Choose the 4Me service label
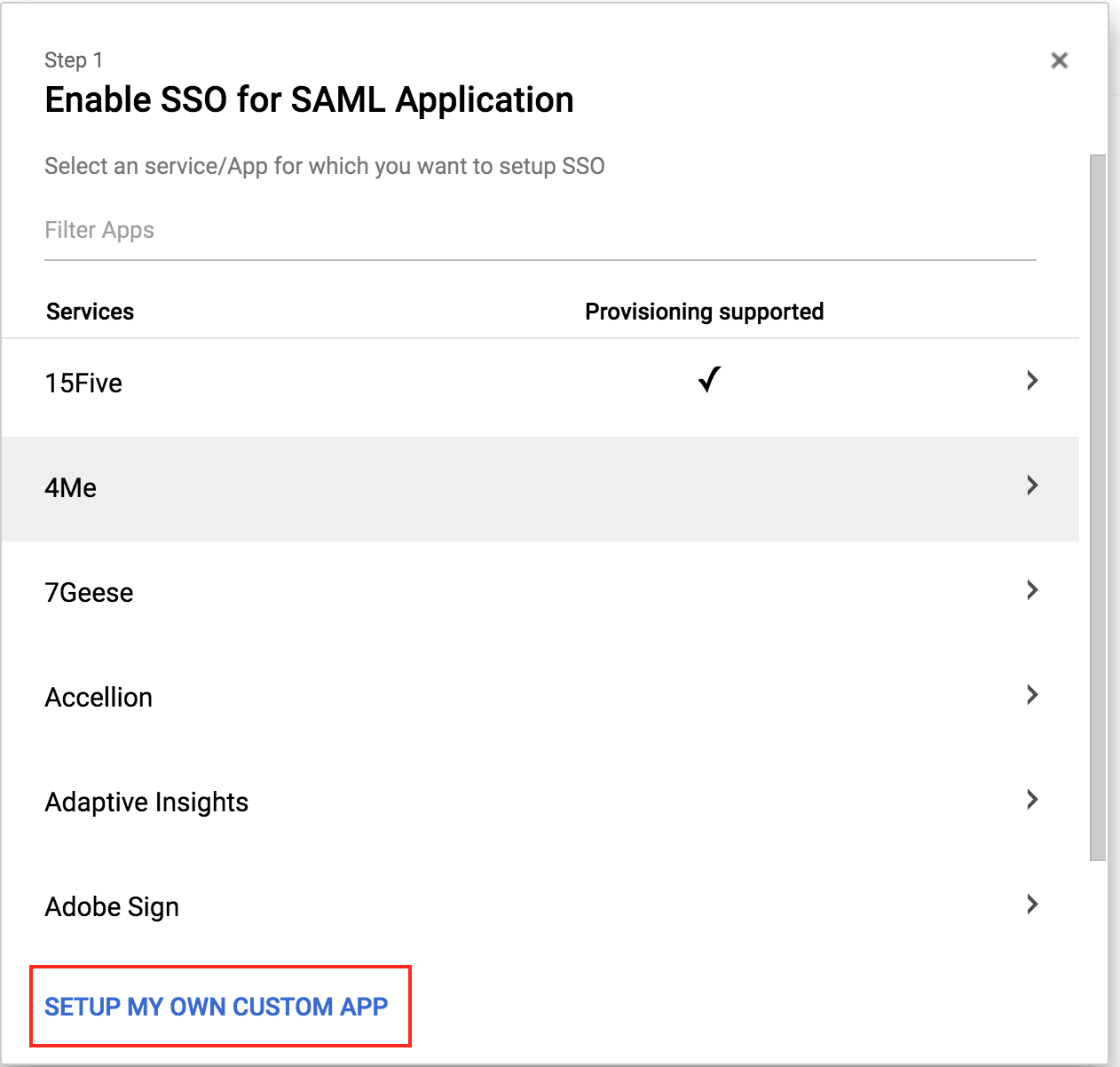Image resolution: width=1120 pixels, height=1067 pixels. pos(71,488)
